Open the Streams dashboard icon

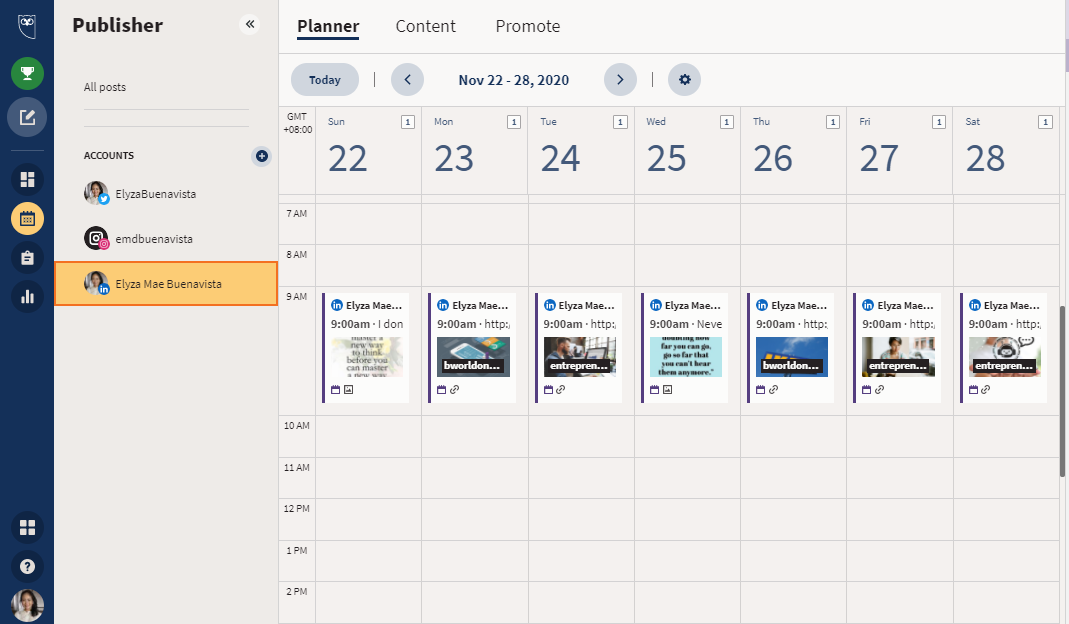click(27, 180)
